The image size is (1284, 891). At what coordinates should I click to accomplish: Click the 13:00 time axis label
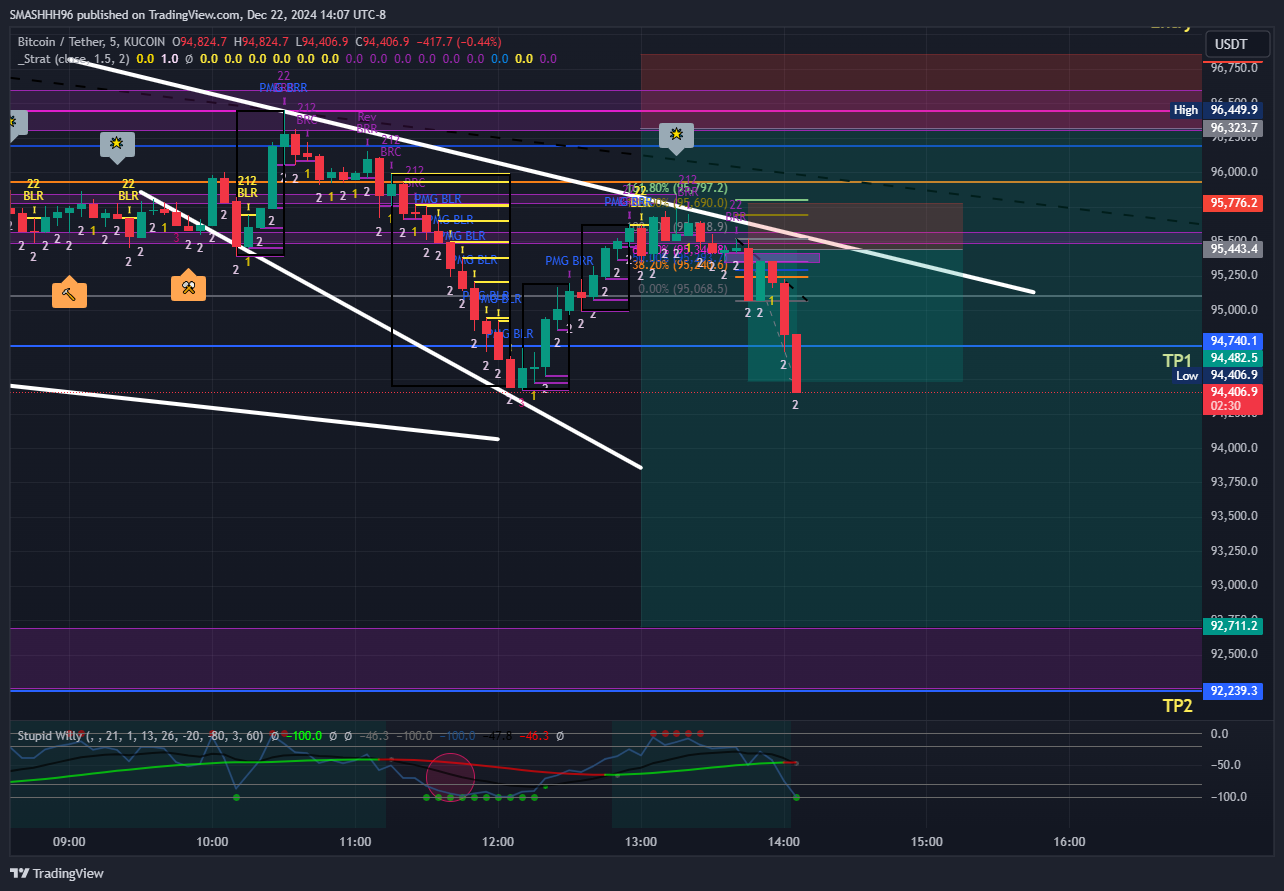(641, 842)
